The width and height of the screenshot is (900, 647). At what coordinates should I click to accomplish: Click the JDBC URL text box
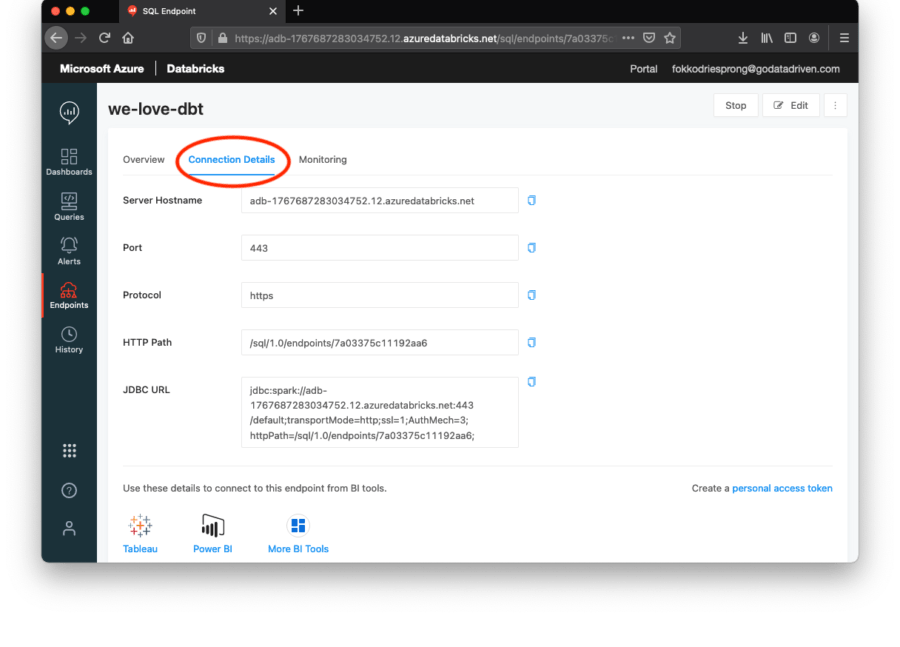click(x=379, y=412)
